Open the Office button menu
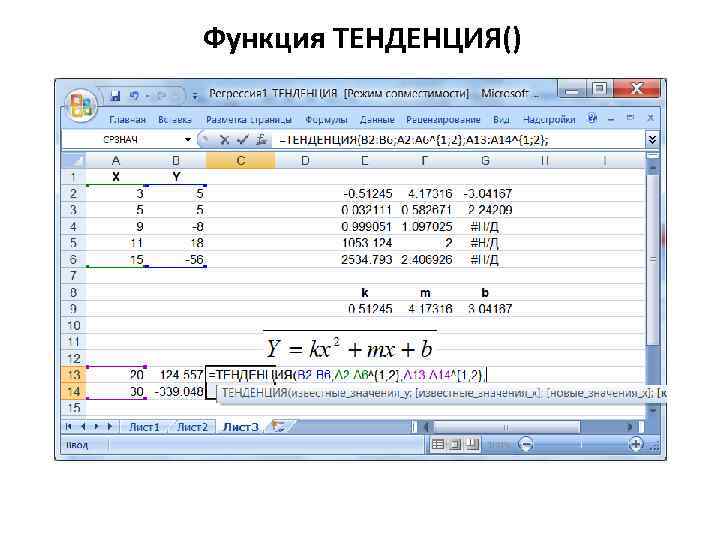720x540 pixels. [x=81, y=105]
